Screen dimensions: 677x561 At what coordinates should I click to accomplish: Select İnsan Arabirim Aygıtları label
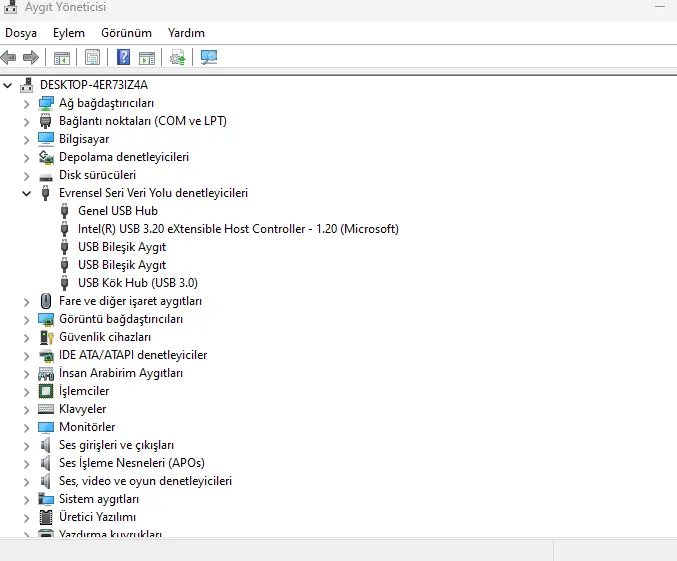[x=121, y=373]
